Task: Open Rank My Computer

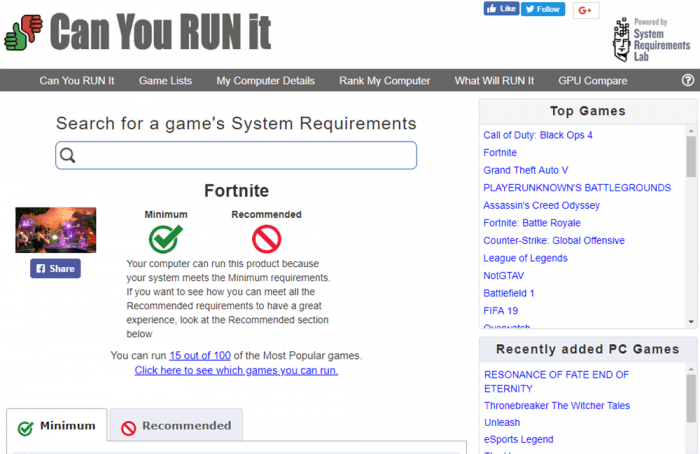Action: coord(385,81)
